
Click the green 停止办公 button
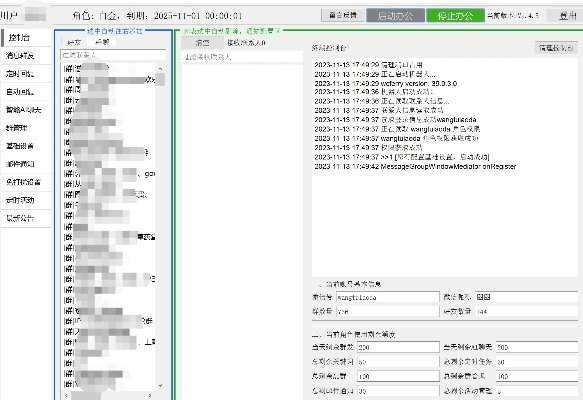click(455, 16)
